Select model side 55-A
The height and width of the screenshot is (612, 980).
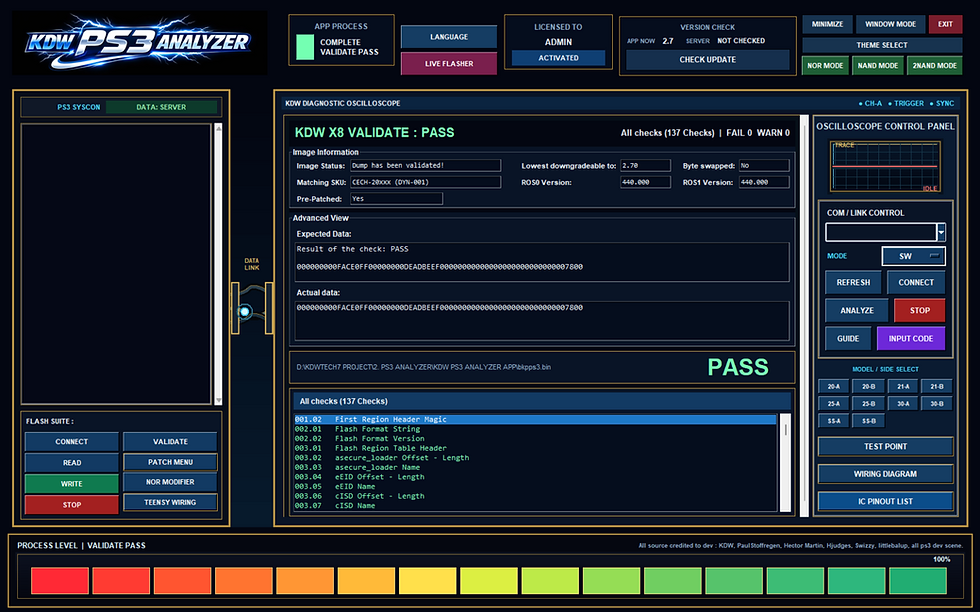click(x=834, y=421)
